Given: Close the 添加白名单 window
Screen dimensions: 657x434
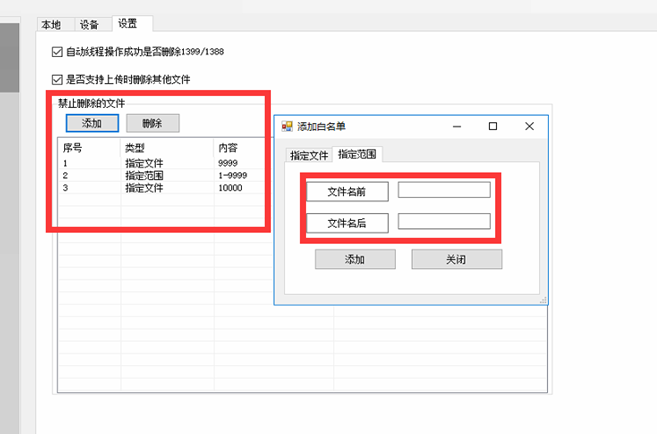Looking at the screenshot, I should (529, 126).
